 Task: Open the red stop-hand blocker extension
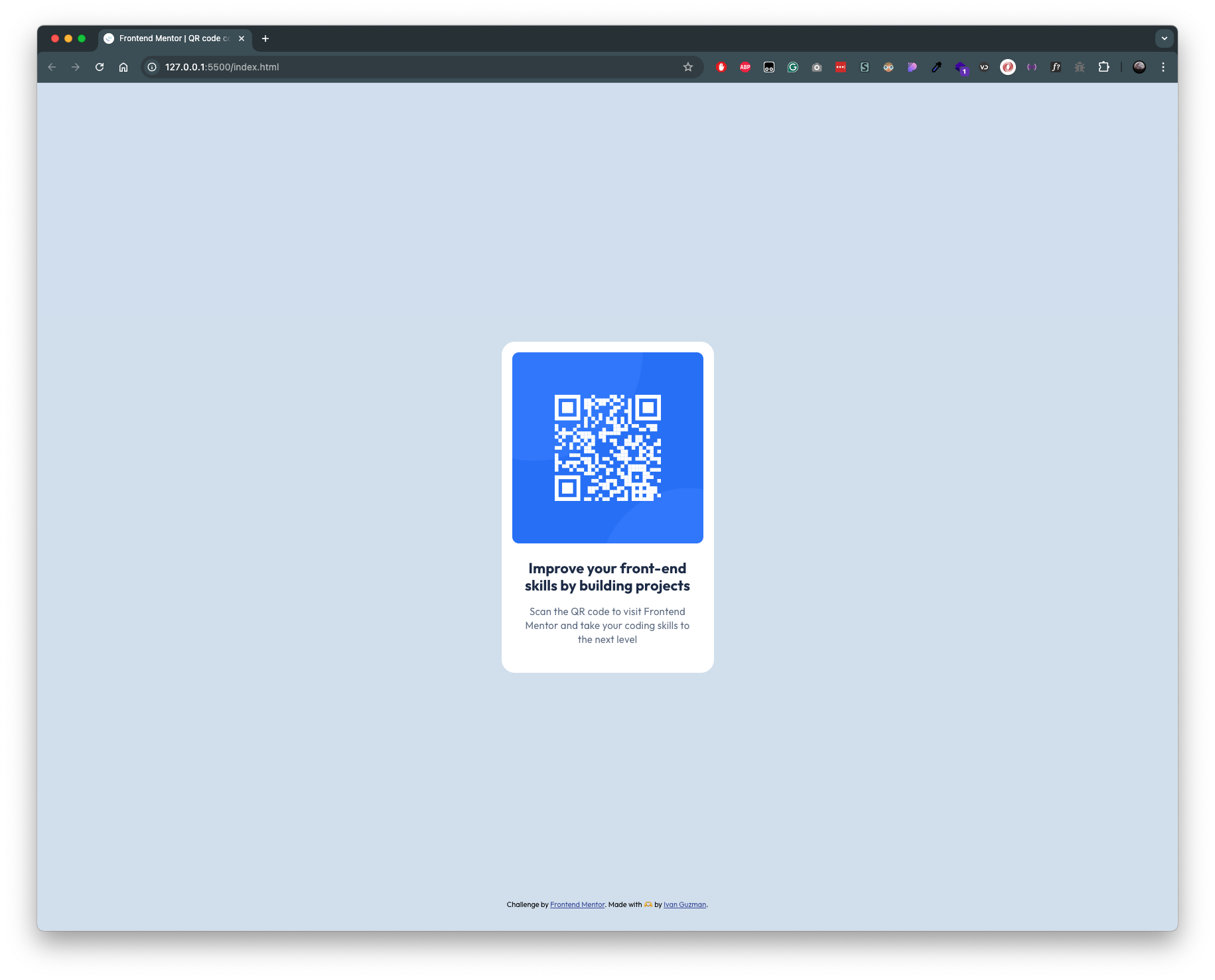click(x=721, y=67)
